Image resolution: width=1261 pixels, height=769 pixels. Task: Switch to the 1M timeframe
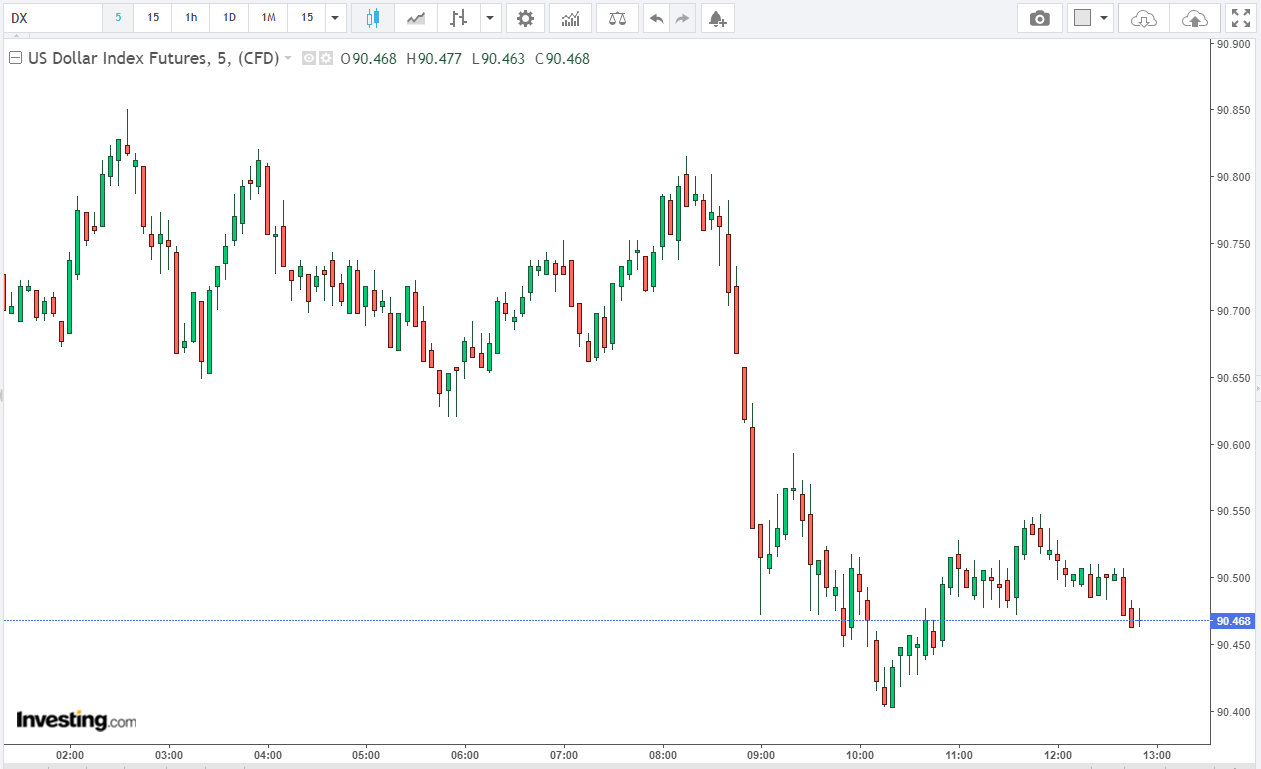pos(268,18)
